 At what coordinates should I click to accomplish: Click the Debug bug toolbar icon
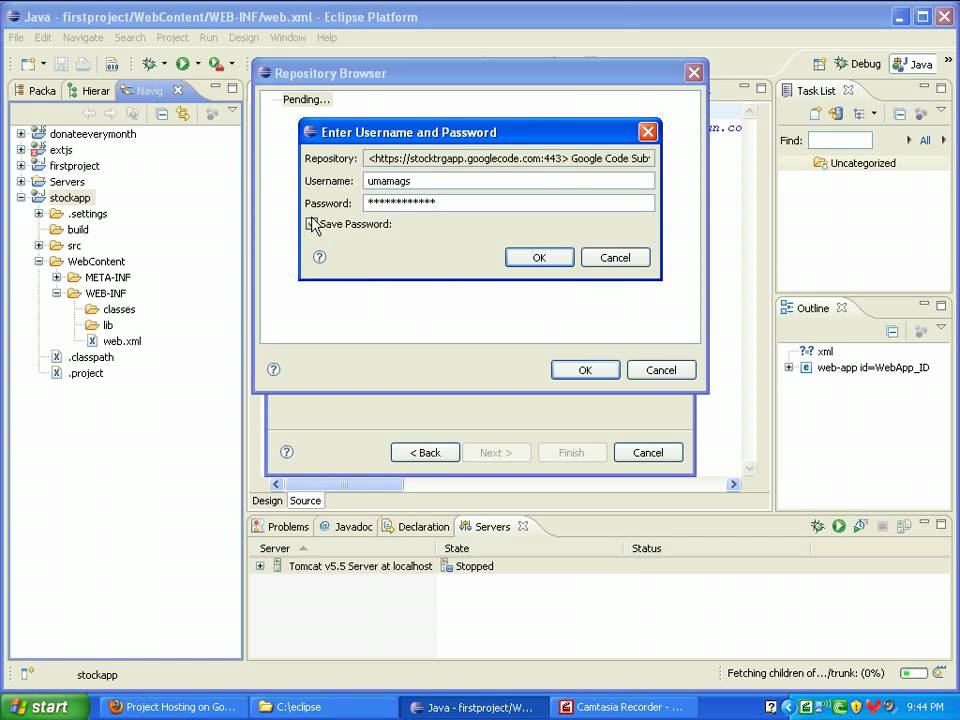pos(149,64)
